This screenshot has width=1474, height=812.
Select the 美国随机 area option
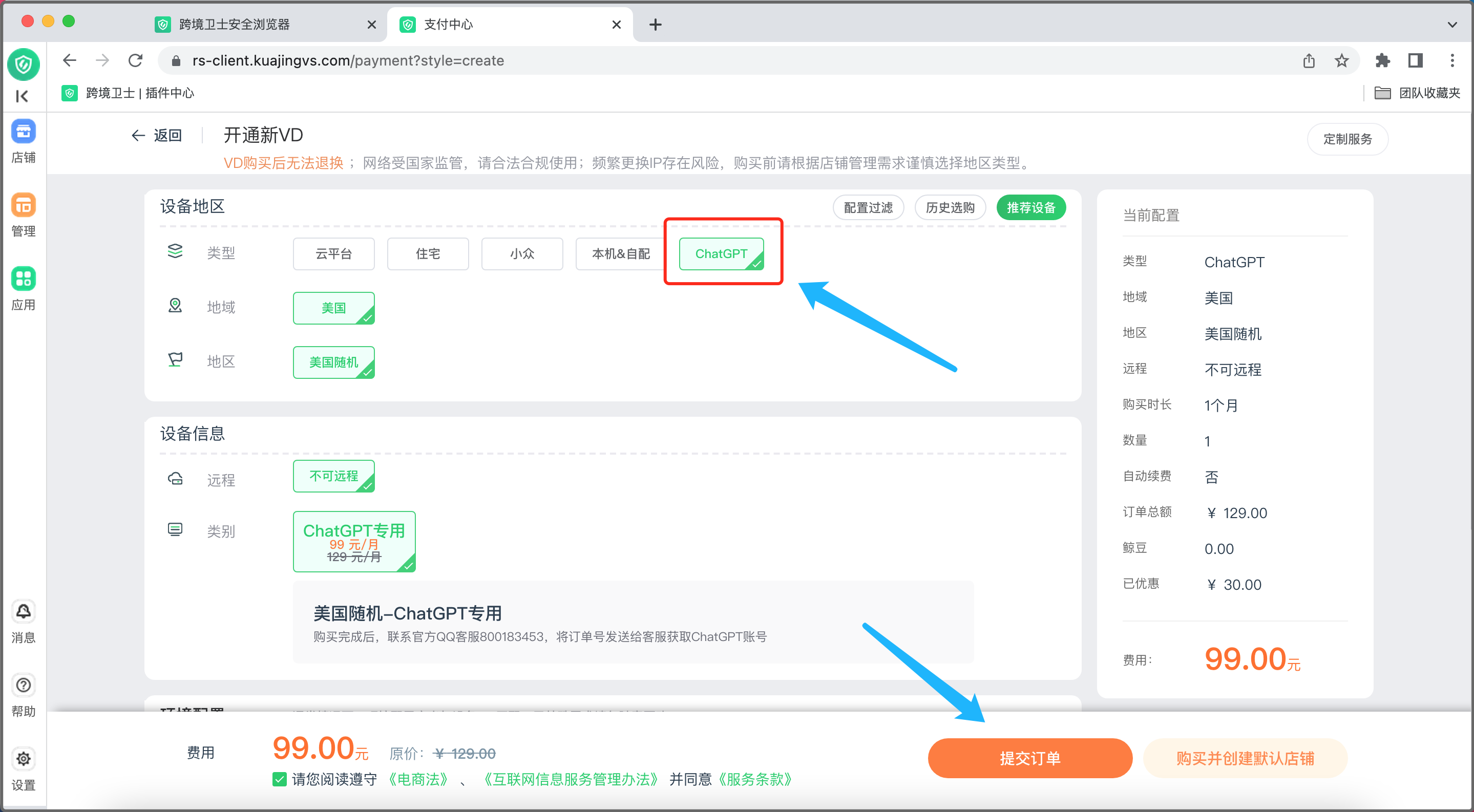tap(333, 362)
